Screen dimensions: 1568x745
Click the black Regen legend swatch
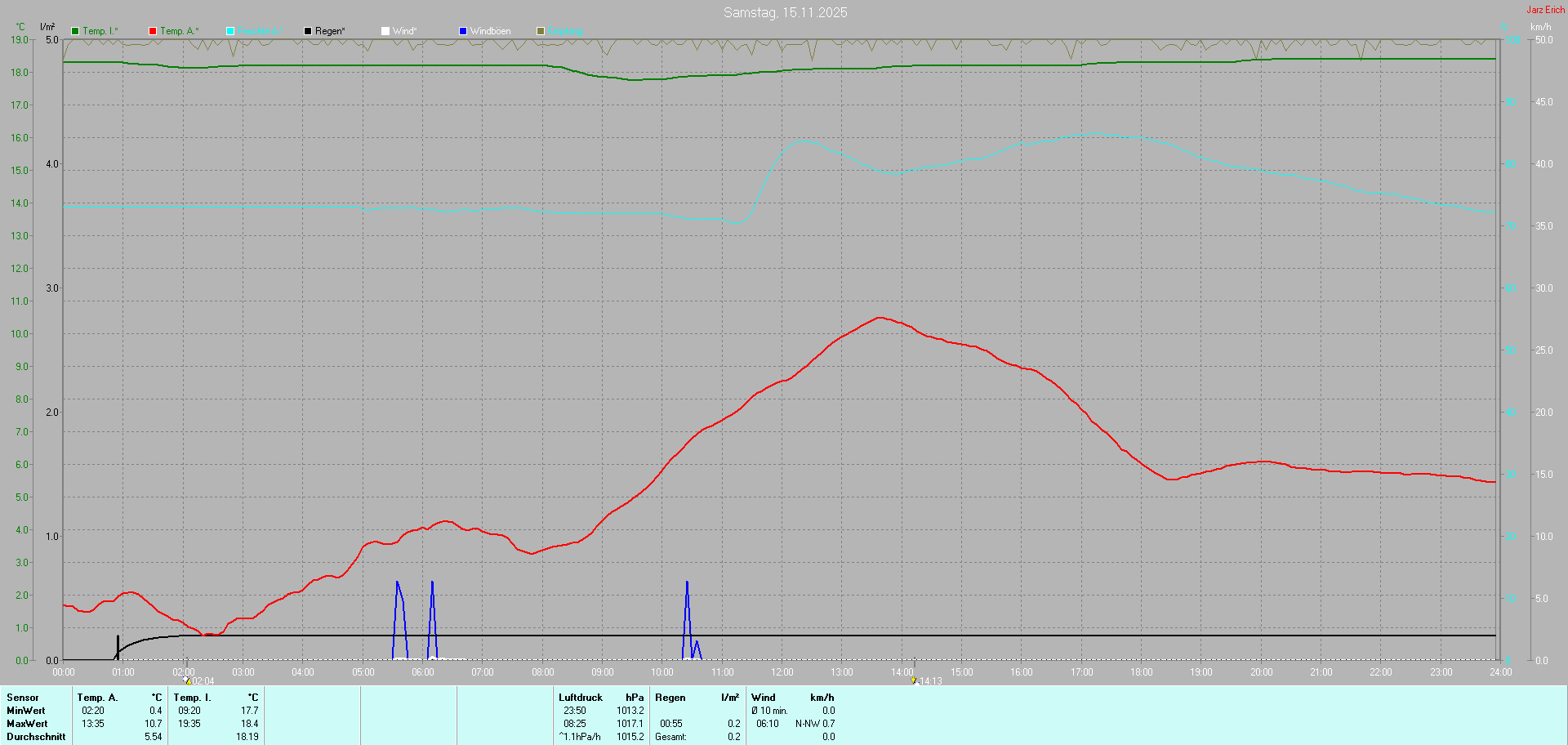pyautogui.click(x=308, y=31)
